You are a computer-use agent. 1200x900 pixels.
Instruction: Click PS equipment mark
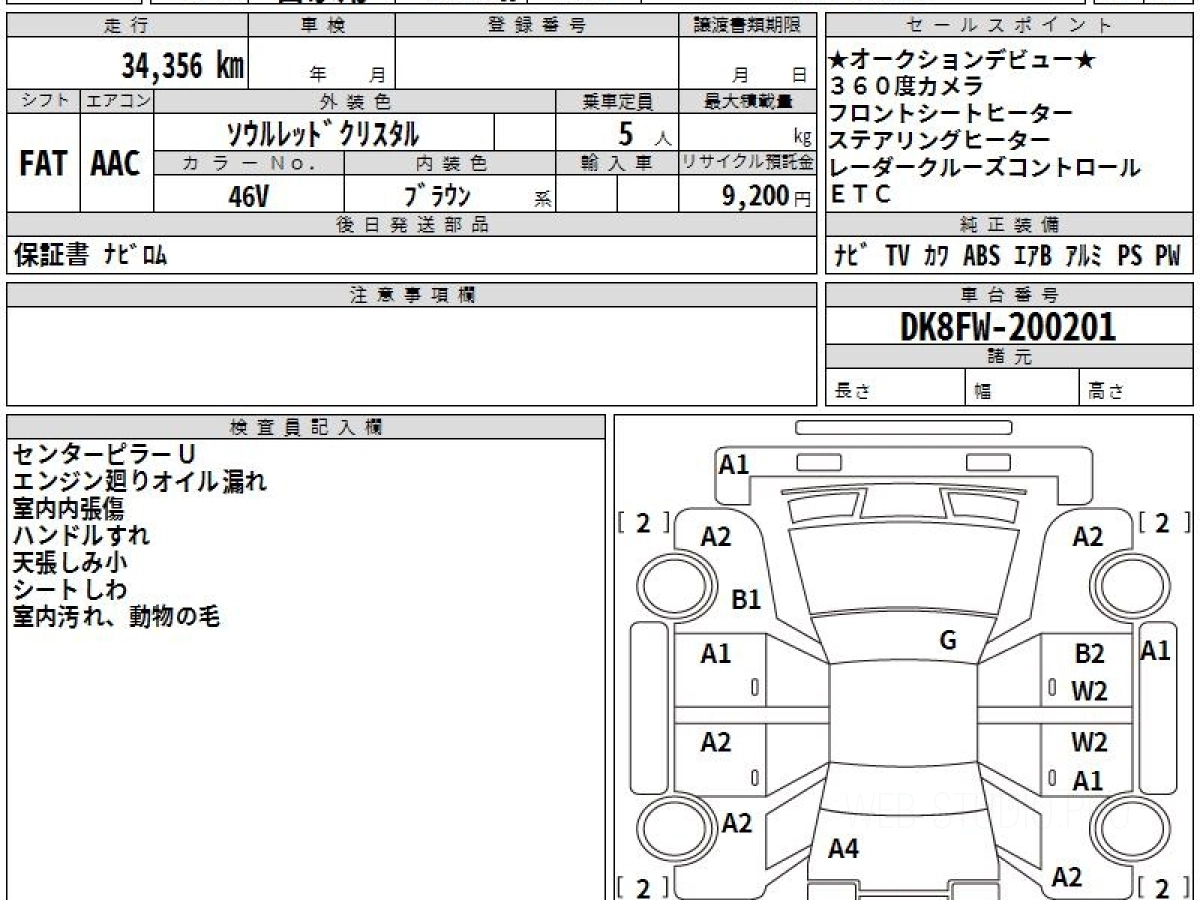[1130, 256]
